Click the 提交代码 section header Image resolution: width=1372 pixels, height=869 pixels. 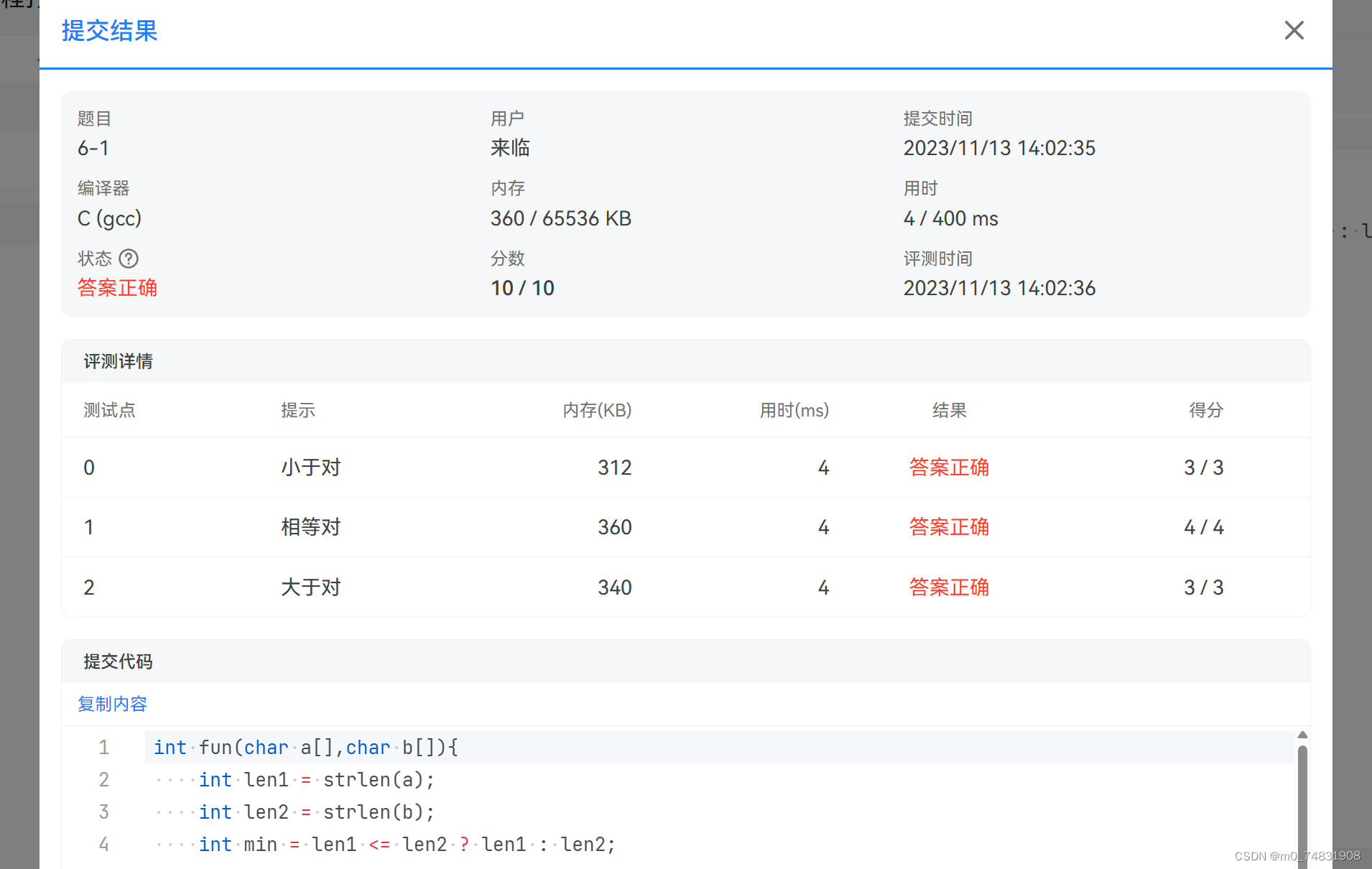[118, 661]
